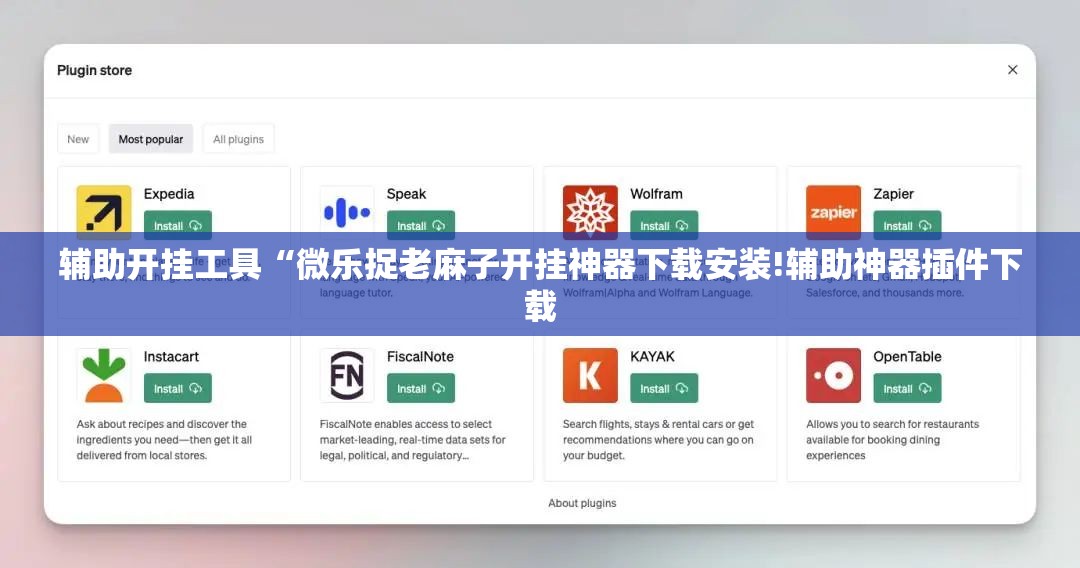Select the Most popular tab
The height and width of the screenshot is (568, 1080).
click(151, 139)
